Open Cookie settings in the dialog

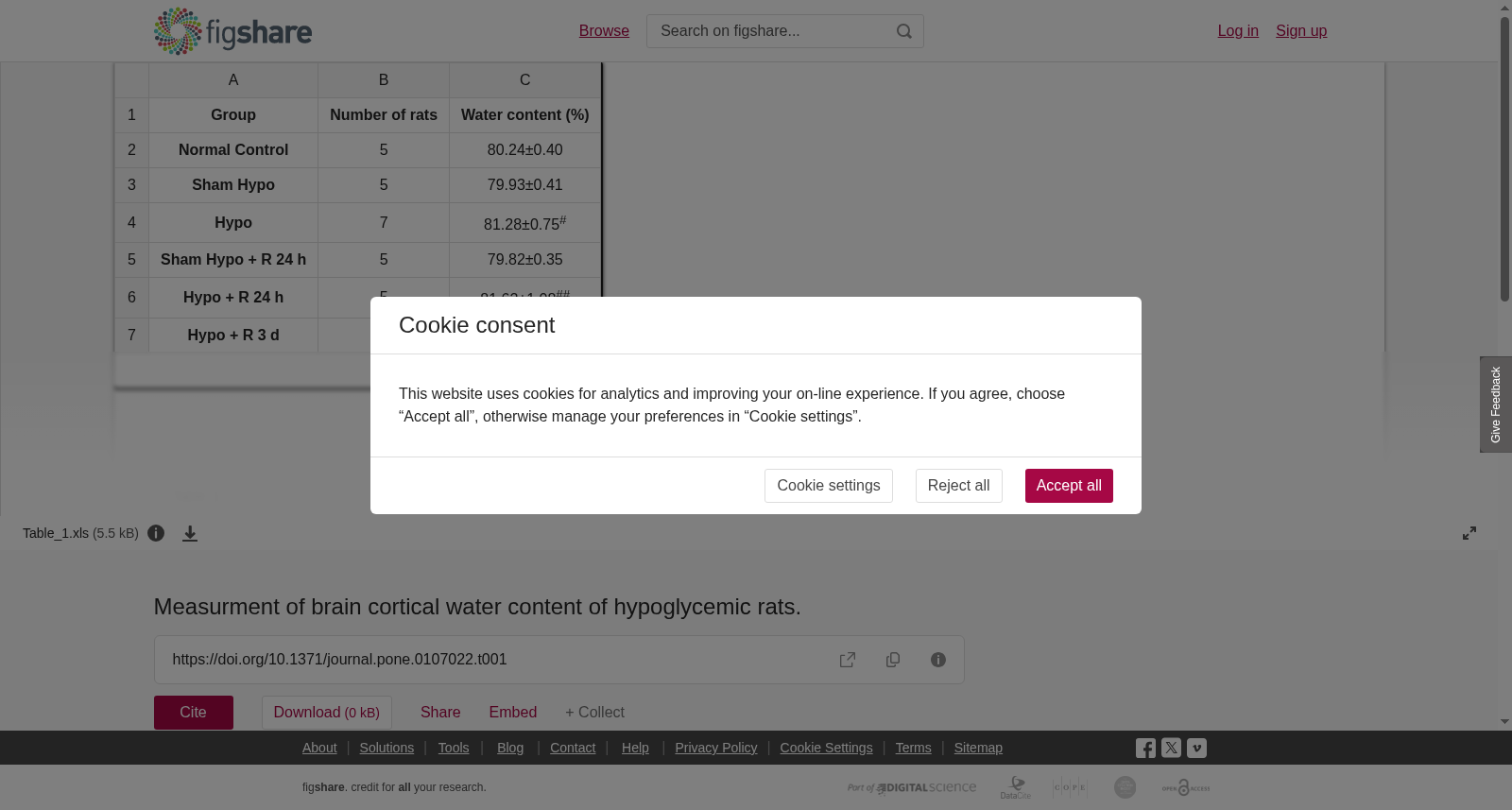pyautogui.click(x=829, y=486)
